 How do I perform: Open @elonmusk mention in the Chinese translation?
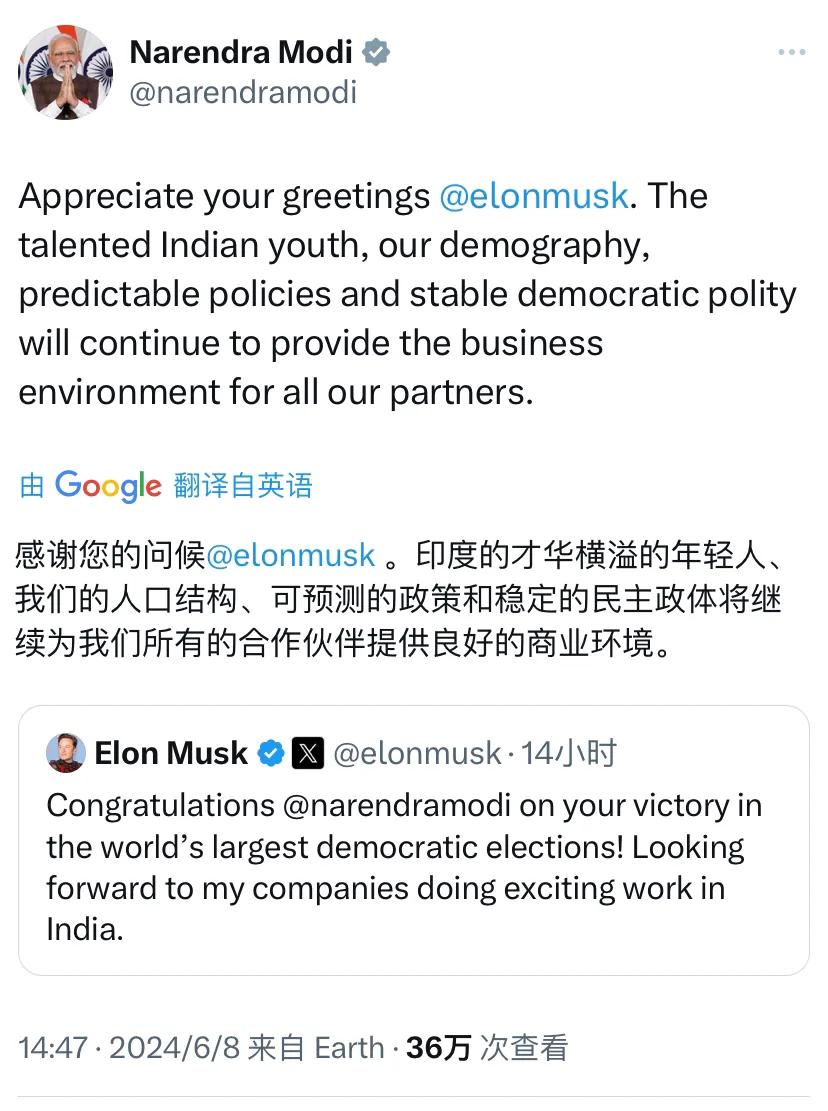click(290, 554)
